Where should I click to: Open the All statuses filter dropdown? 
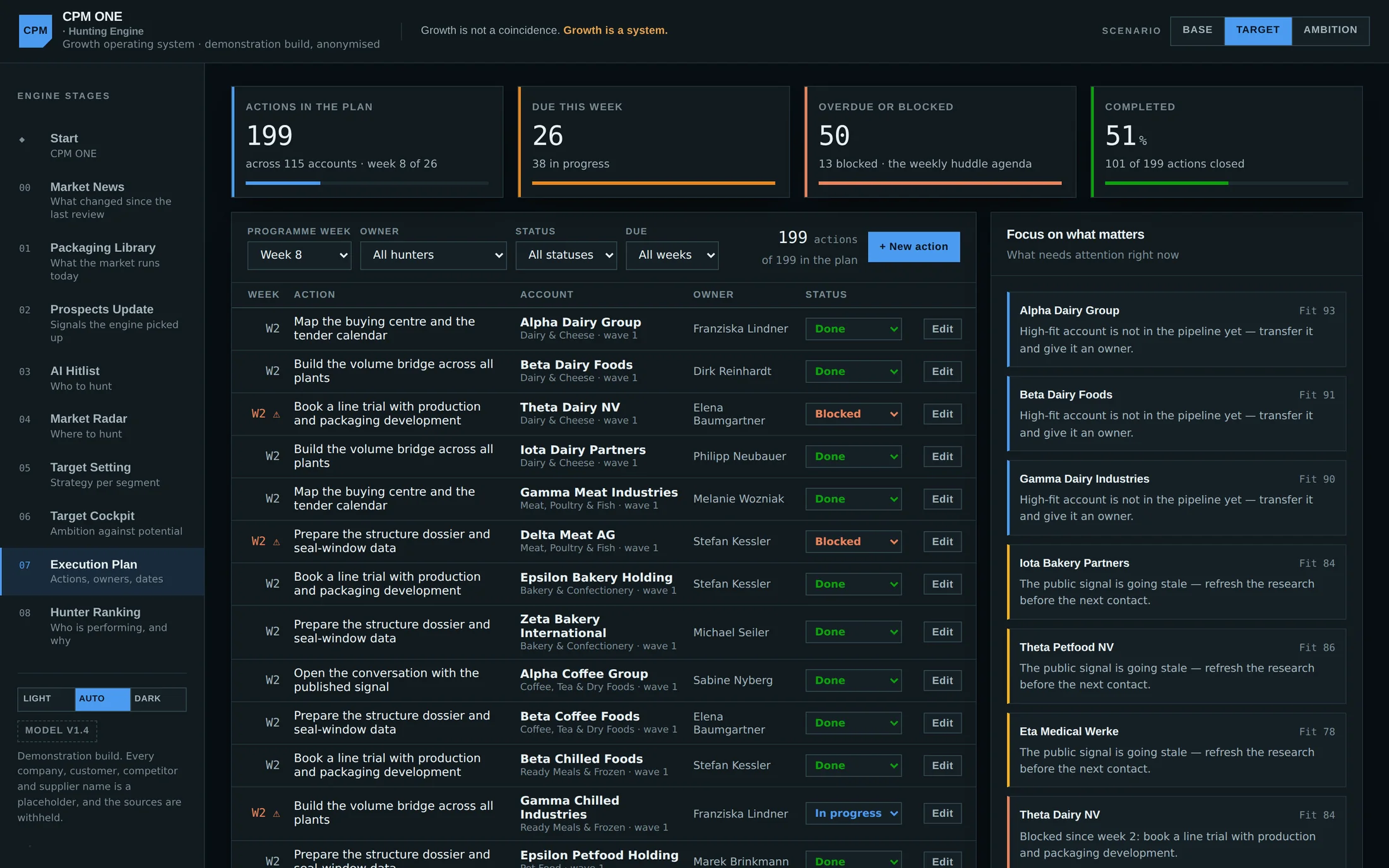click(566, 255)
